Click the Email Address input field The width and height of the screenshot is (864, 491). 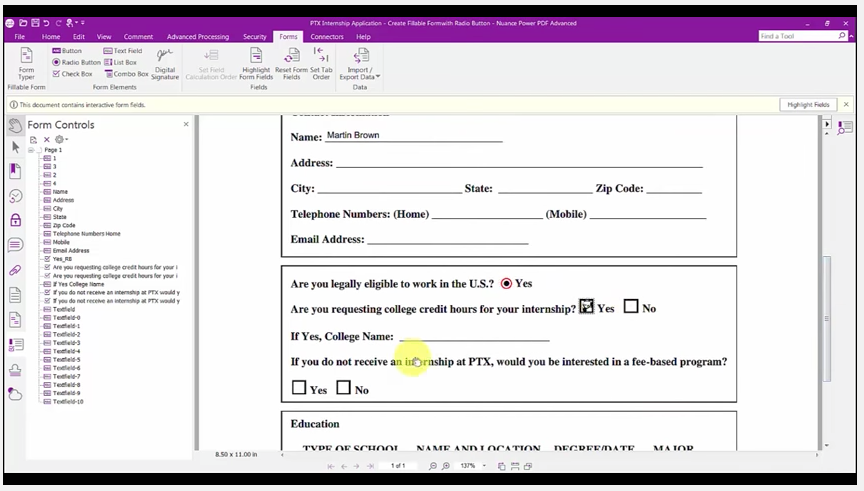(x=447, y=238)
